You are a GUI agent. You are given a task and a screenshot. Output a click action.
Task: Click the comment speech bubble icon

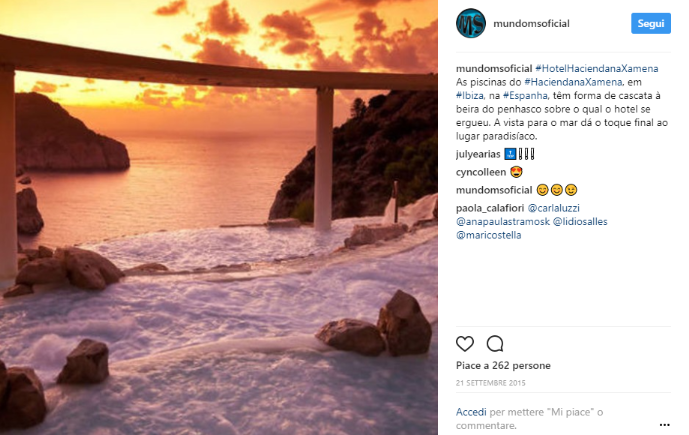point(494,344)
